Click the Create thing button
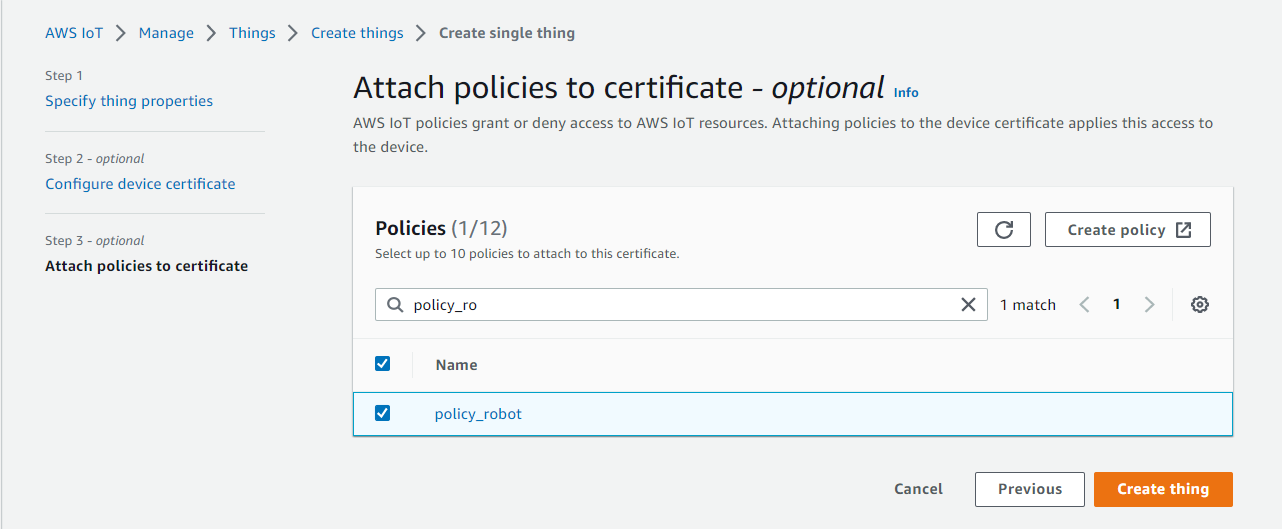Screen dimensions: 1282x529 [x=1163, y=489]
